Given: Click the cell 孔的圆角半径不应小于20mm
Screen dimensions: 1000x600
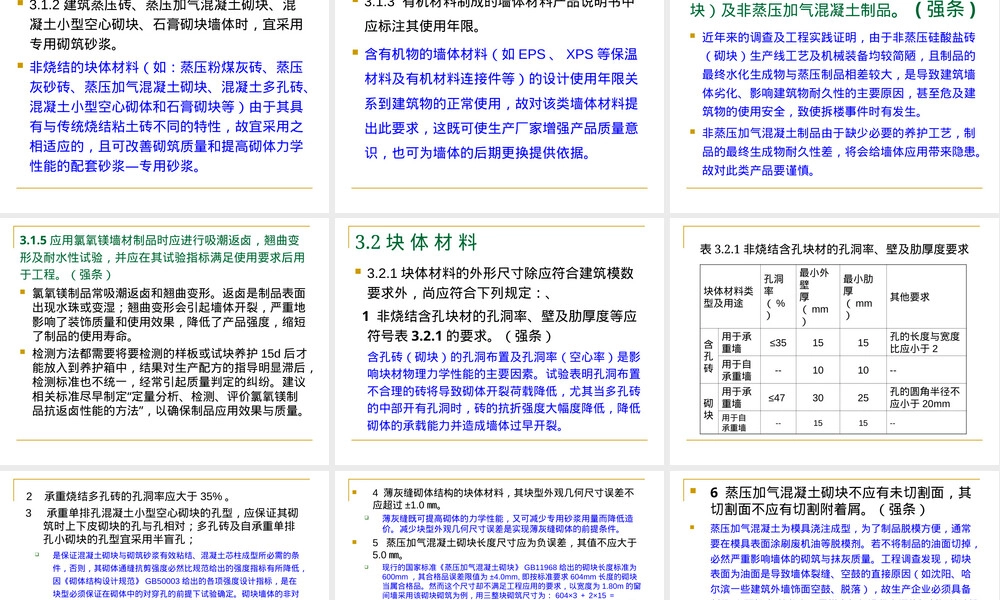Looking at the screenshot, I should click(924, 398).
